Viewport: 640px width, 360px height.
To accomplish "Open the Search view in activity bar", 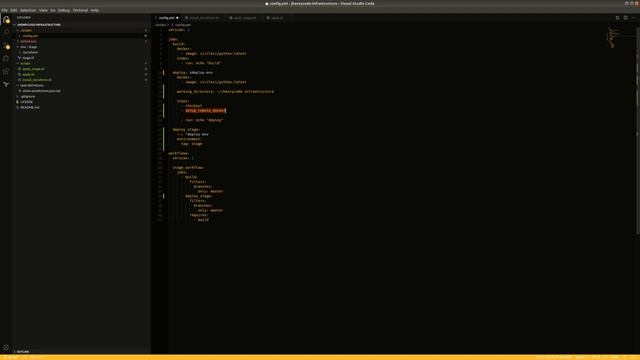I will [x=6, y=32].
